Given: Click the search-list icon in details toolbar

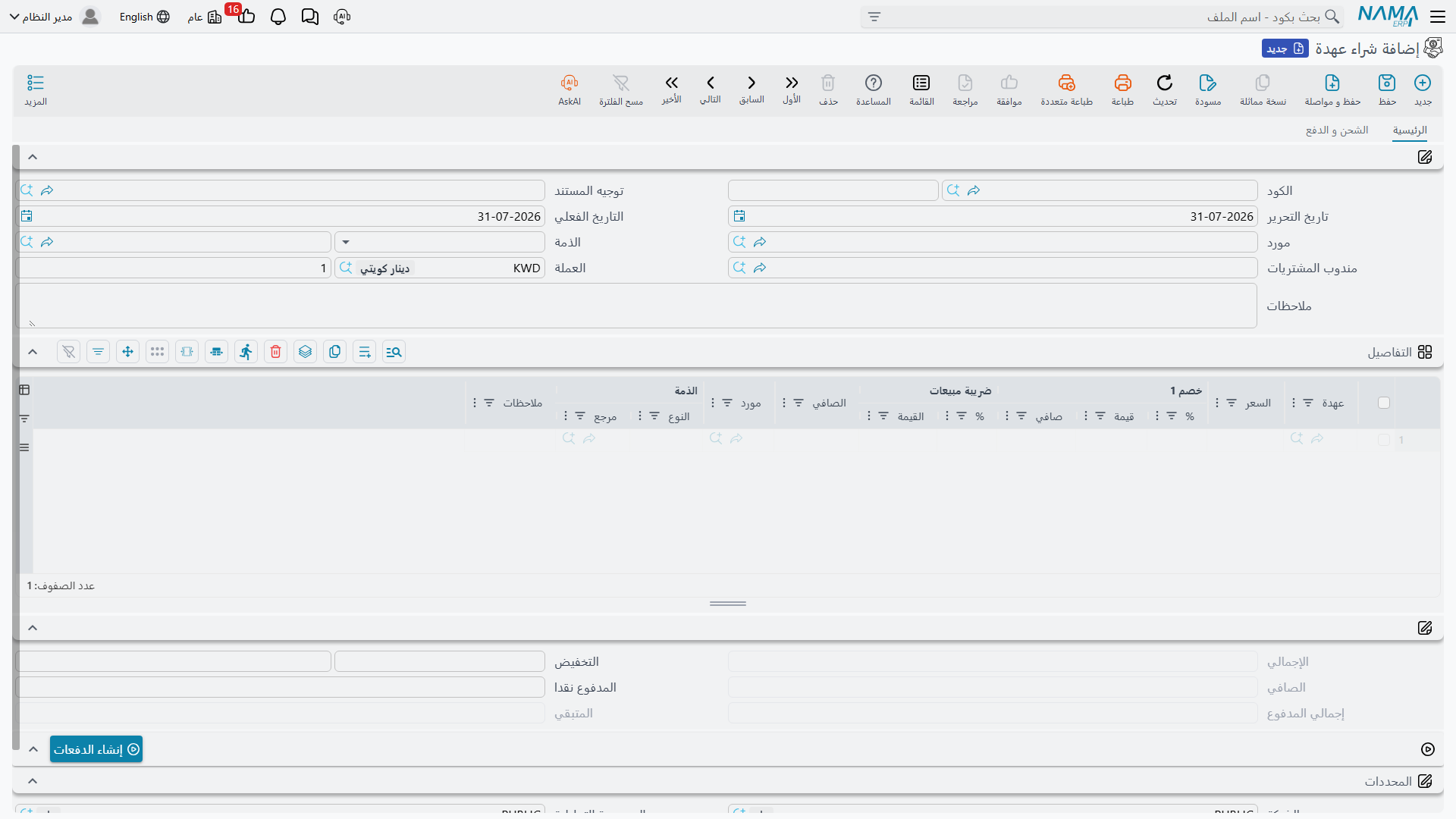Looking at the screenshot, I should click(x=394, y=352).
